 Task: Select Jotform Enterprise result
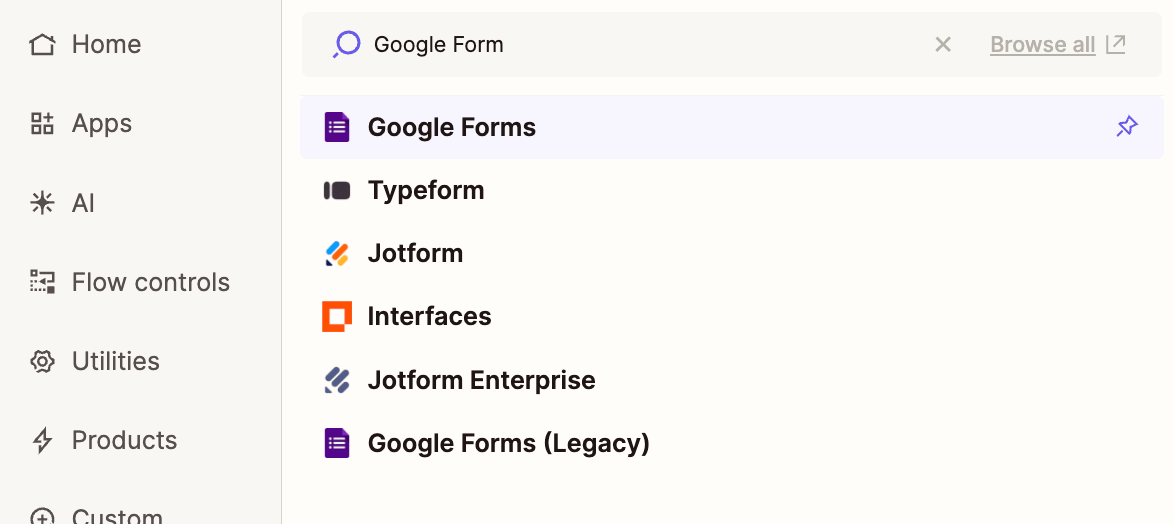click(x=481, y=380)
